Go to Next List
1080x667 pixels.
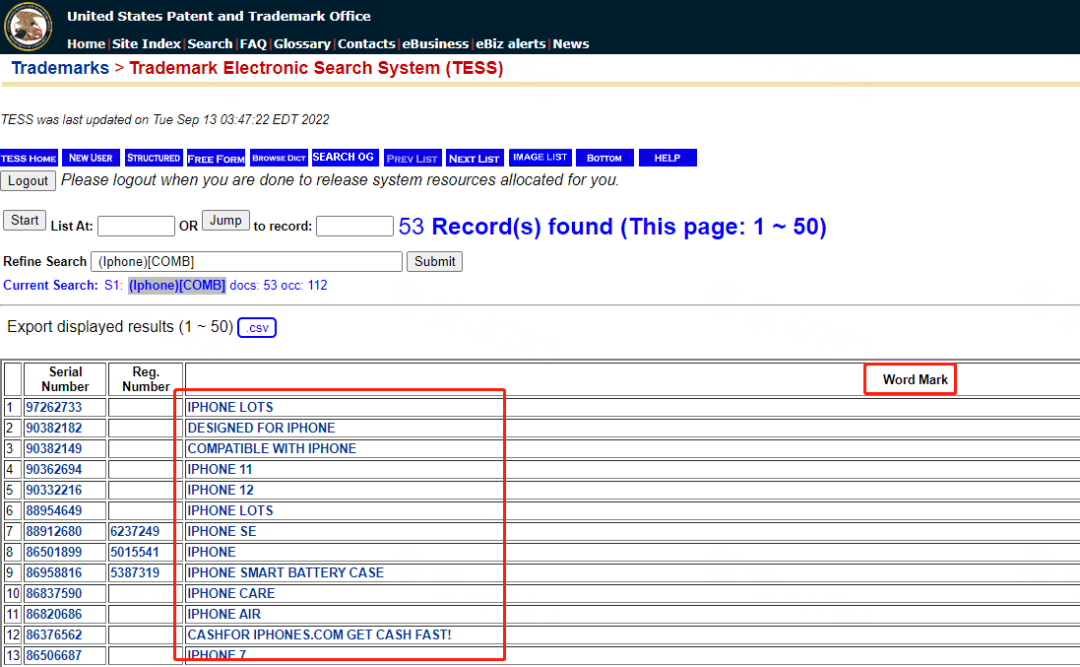click(x=475, y=158)
